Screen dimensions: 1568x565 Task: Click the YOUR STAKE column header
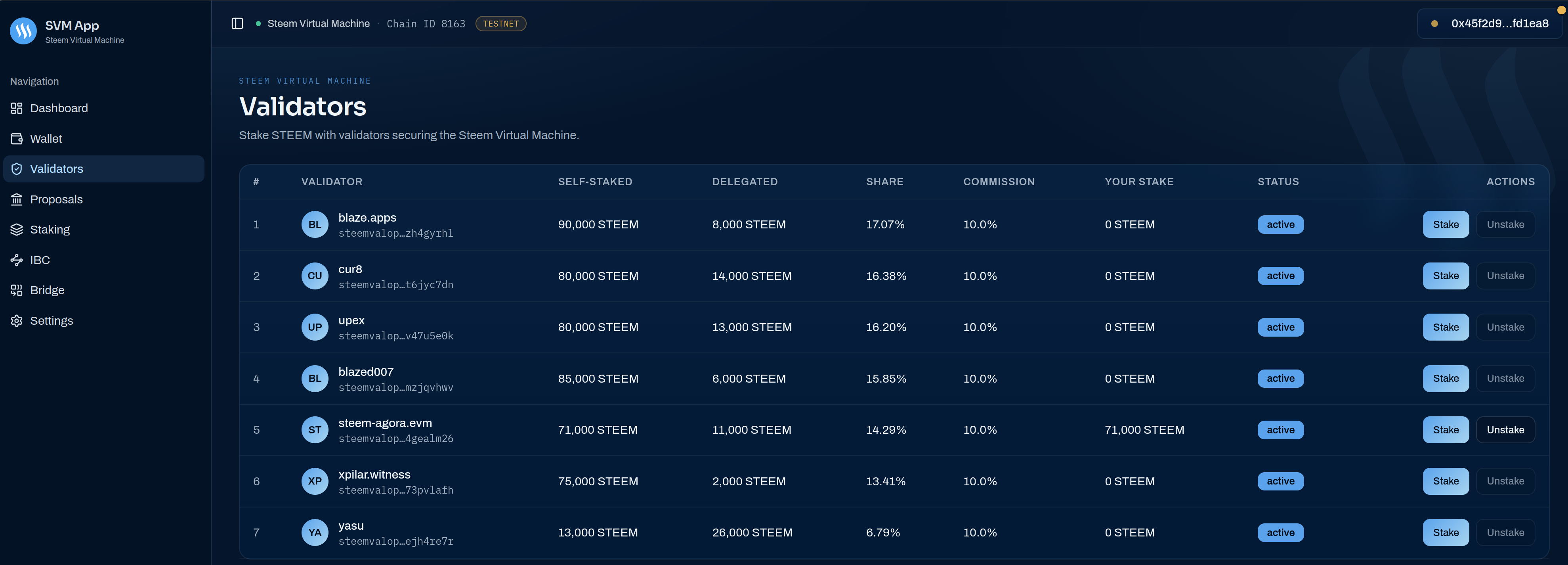pos(1139,182)
